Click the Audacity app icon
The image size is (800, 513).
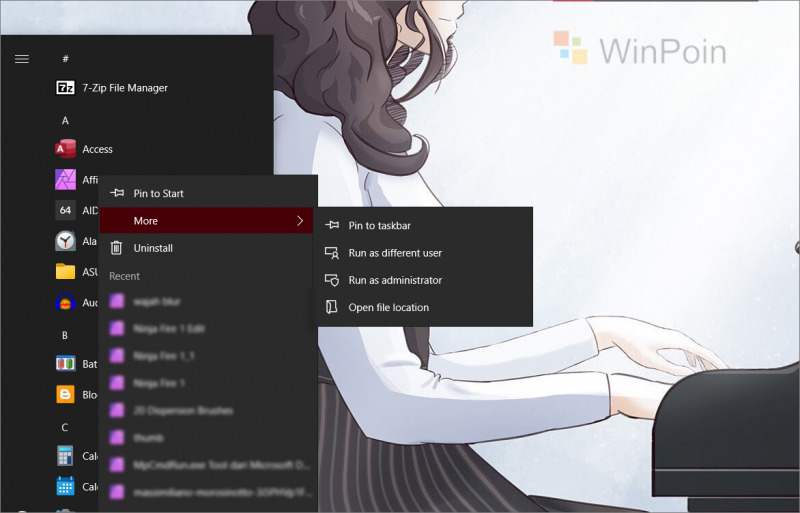(65, 302)
